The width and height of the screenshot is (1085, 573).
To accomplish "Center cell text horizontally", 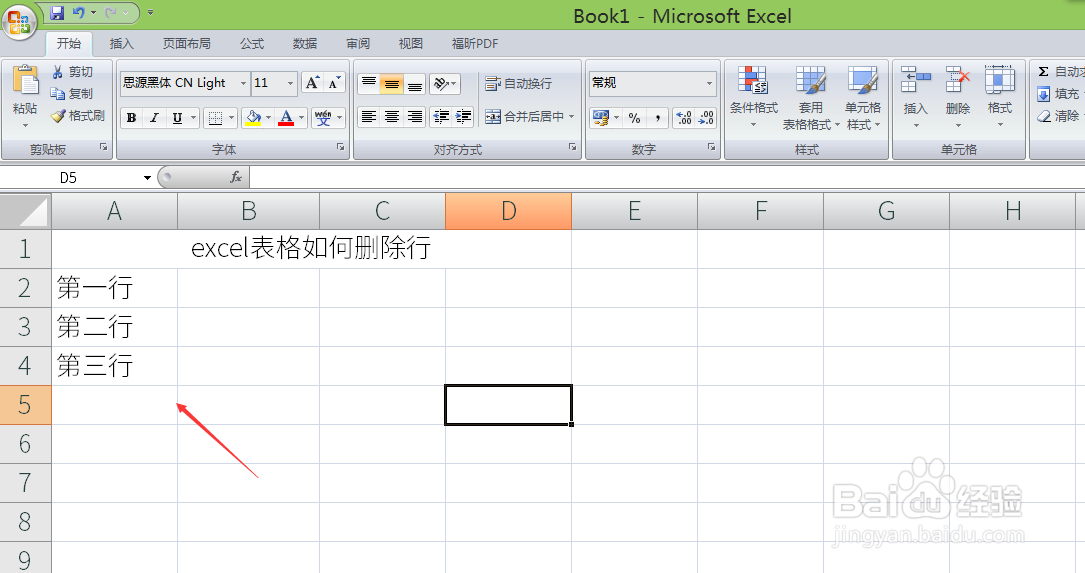I will point(392,117).
